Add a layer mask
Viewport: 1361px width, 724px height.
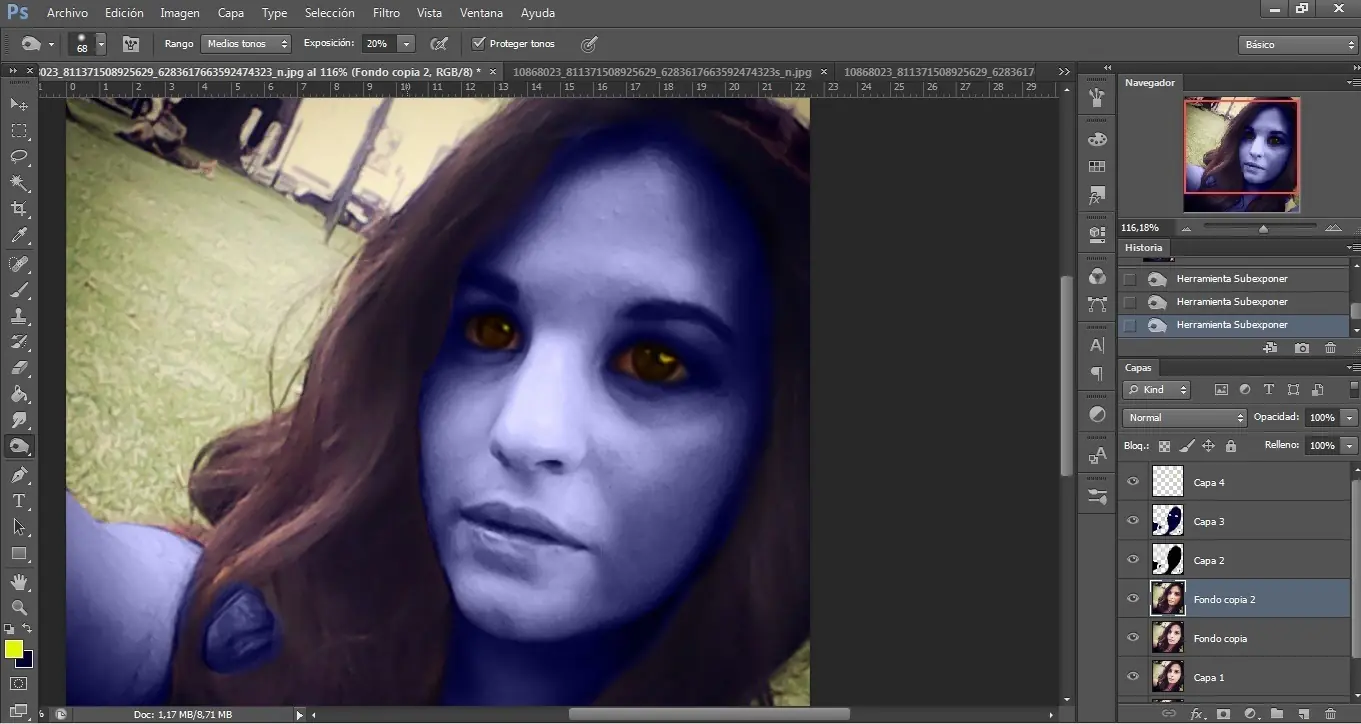(x=1223, y=714)
